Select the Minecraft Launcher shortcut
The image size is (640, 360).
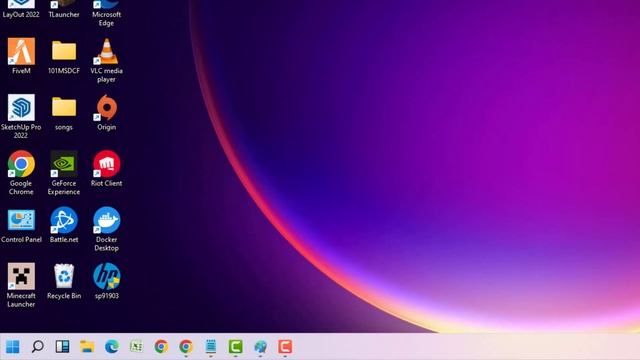21,285
